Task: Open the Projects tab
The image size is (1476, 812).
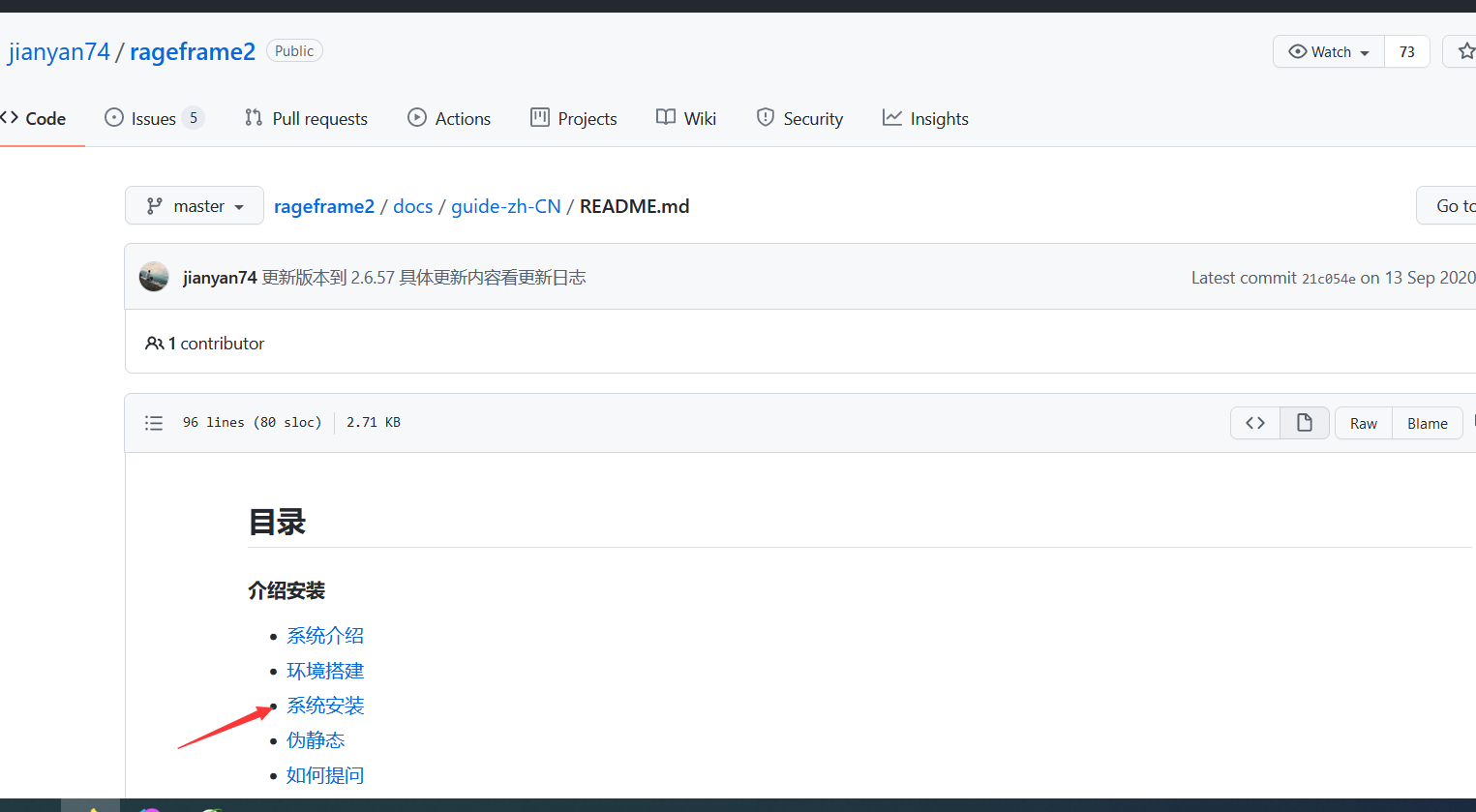Action: point(574,118)
